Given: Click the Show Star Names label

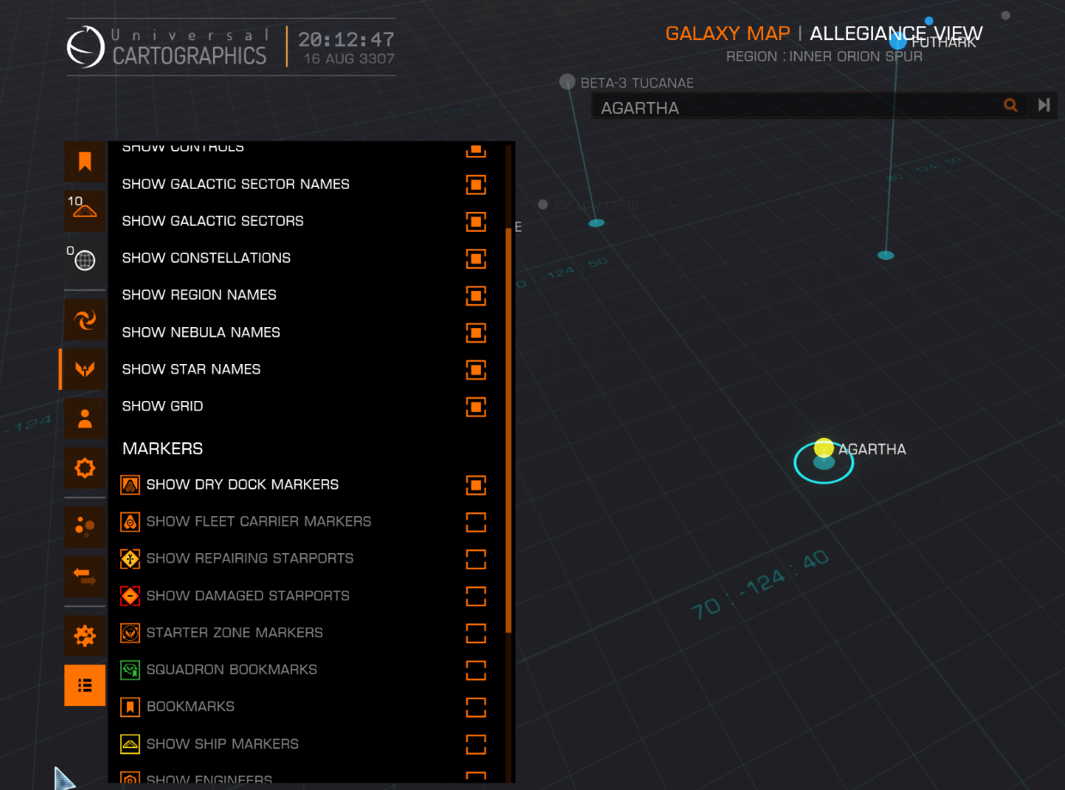Looking at the screenshot, I should (x=192, y=370).
